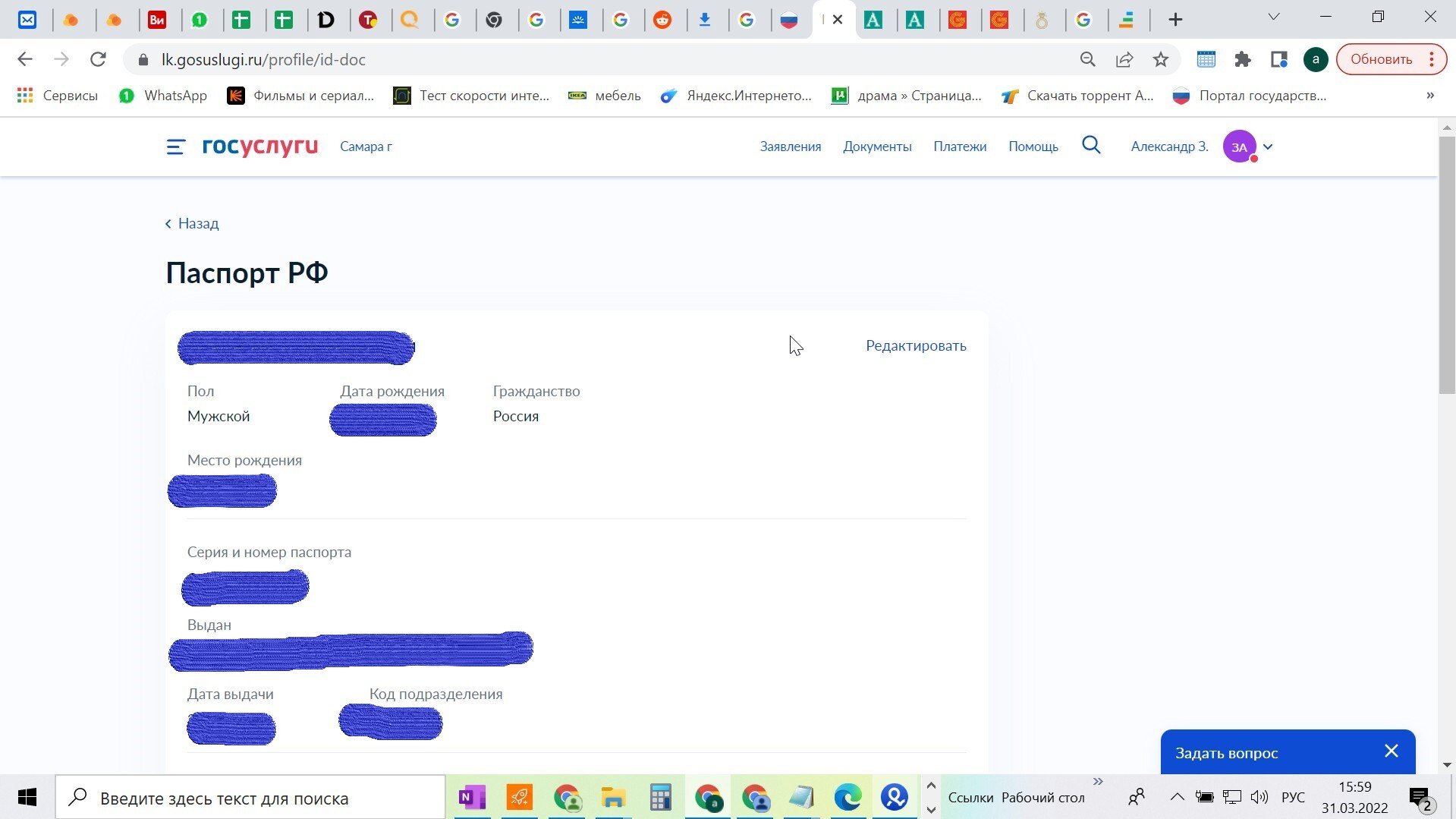The width and height of the screenshot is (1456, 819).
Task: Launch OneNote from the taskbar
Action: pos(472,798)
